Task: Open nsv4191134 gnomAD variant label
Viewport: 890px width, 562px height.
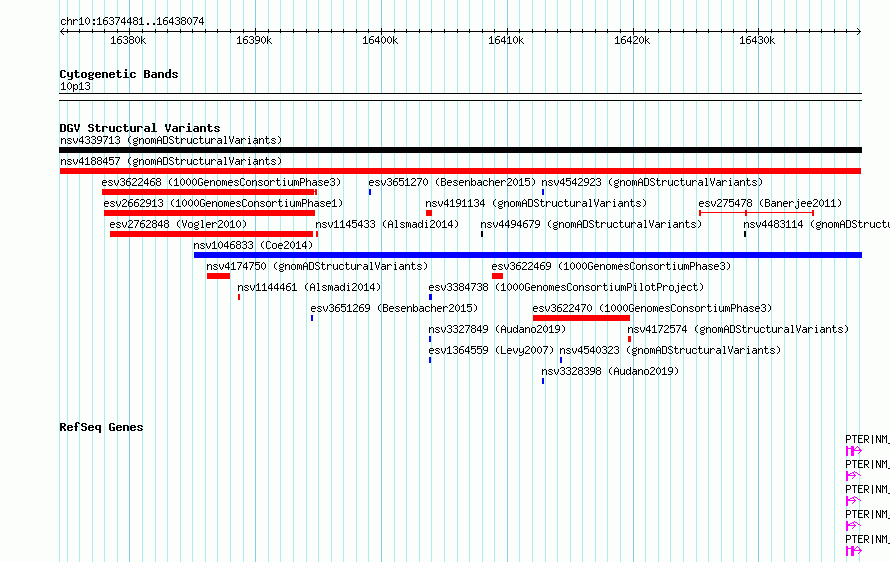Action: (x=536, y=203)
